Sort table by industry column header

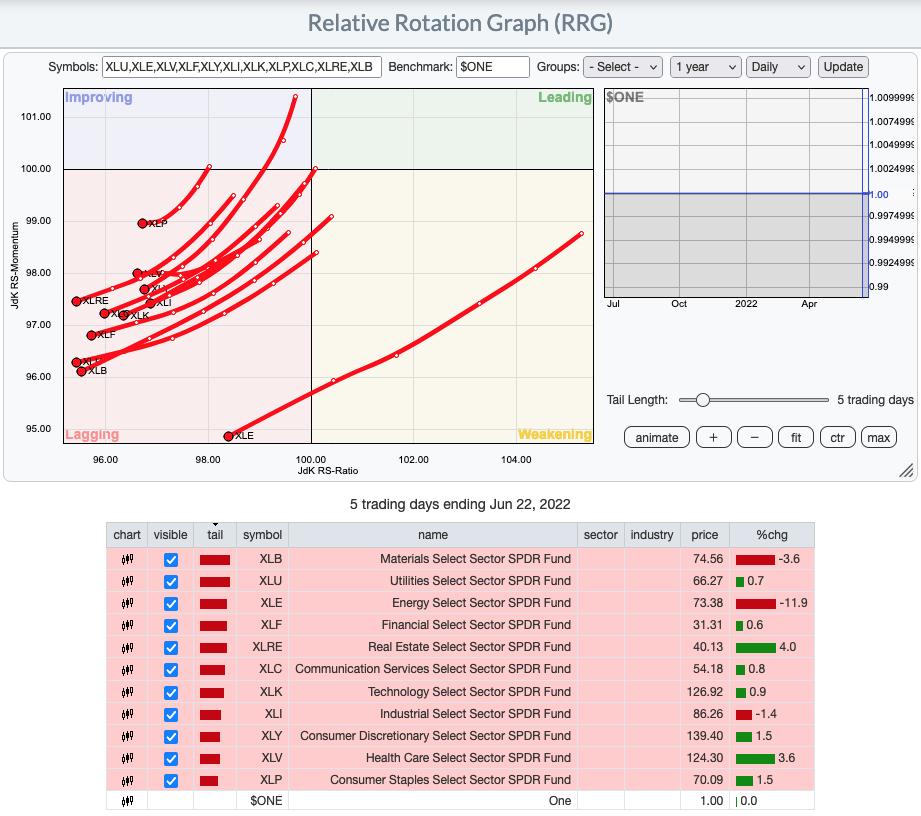(x=652, y=535)
